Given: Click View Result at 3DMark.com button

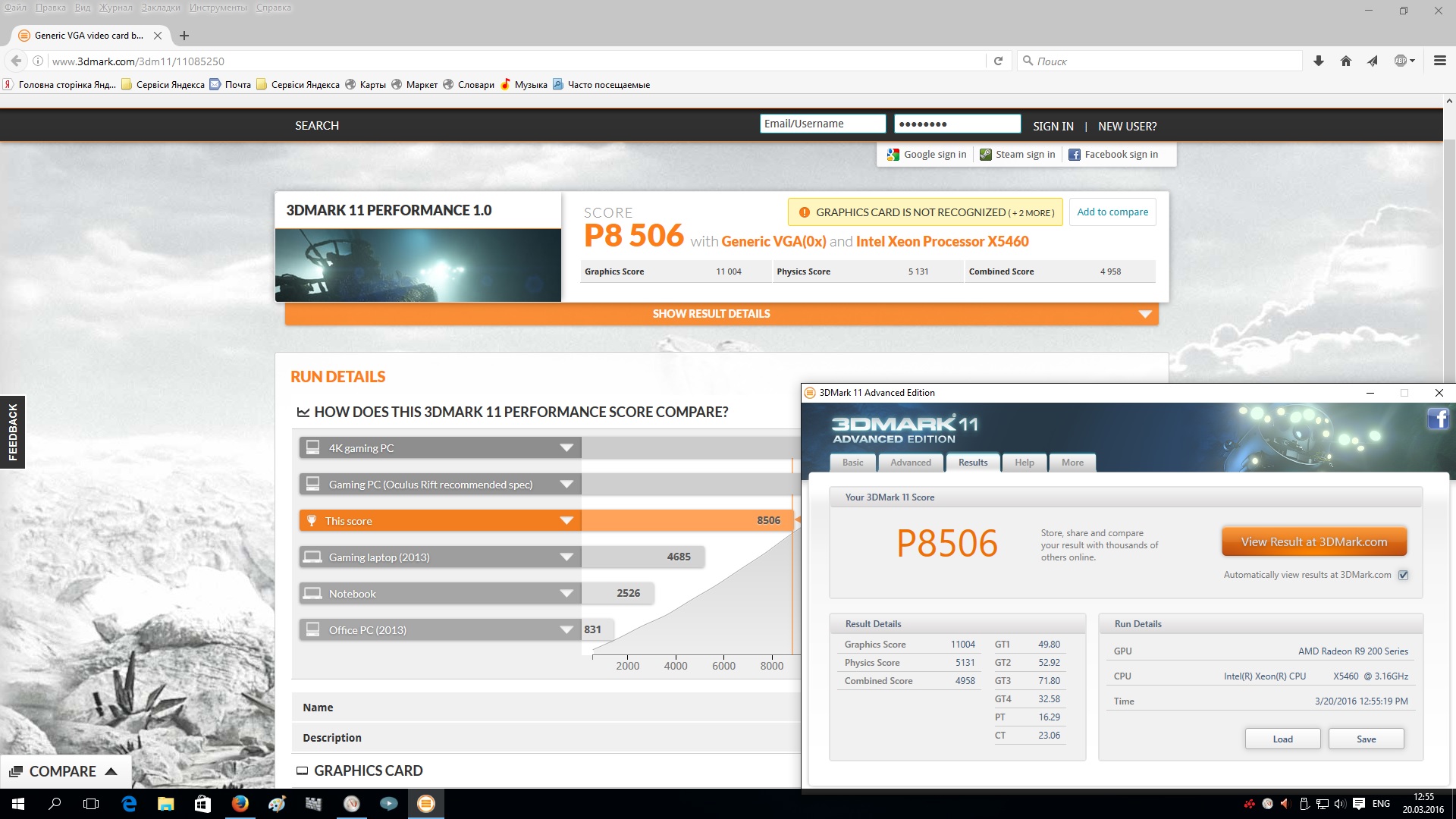Looking at the screenshot, I should tap(1313, 542).
